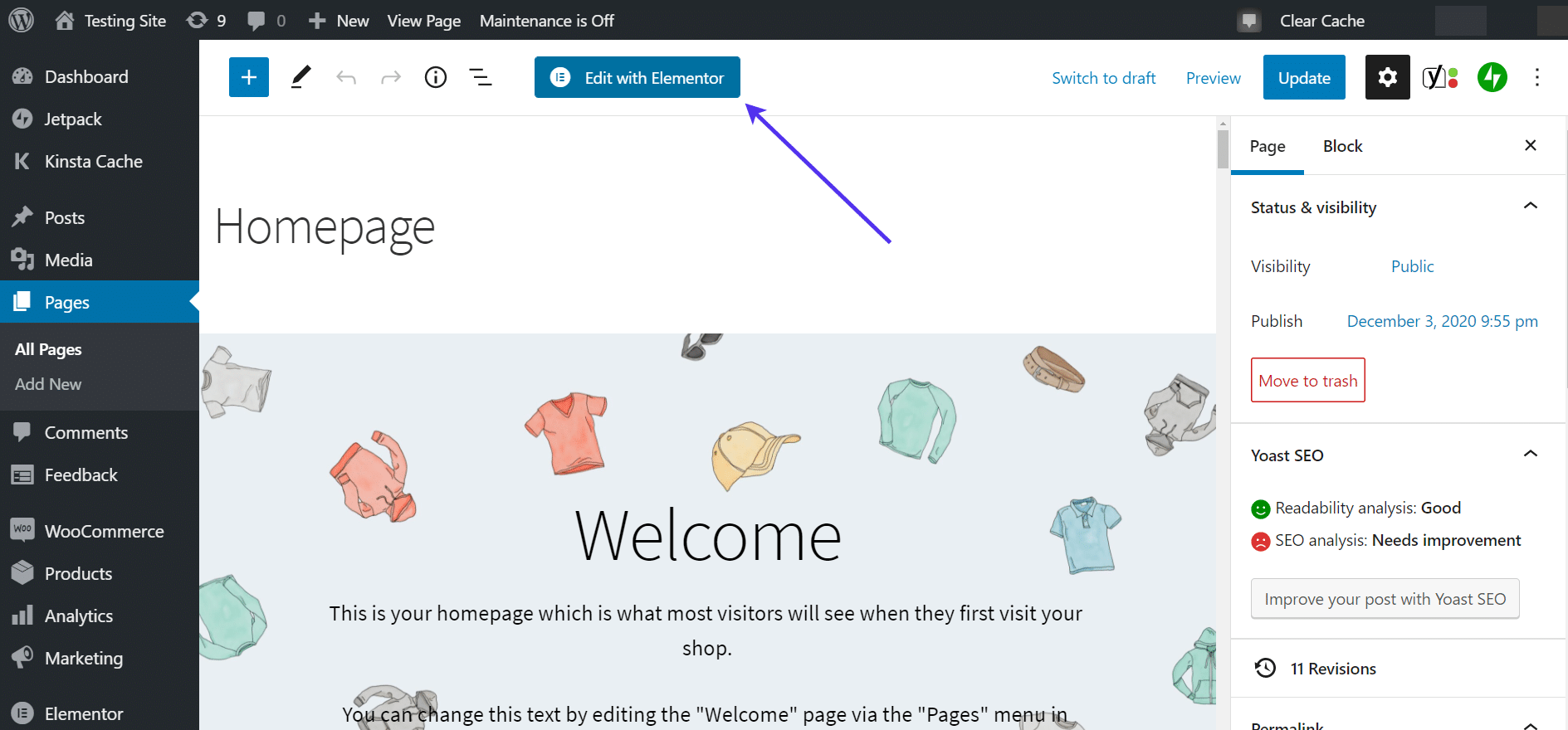Click the Update button
Image resolution: width=1568 pixels, height=730 pixels.
[x=1304, y=77]
